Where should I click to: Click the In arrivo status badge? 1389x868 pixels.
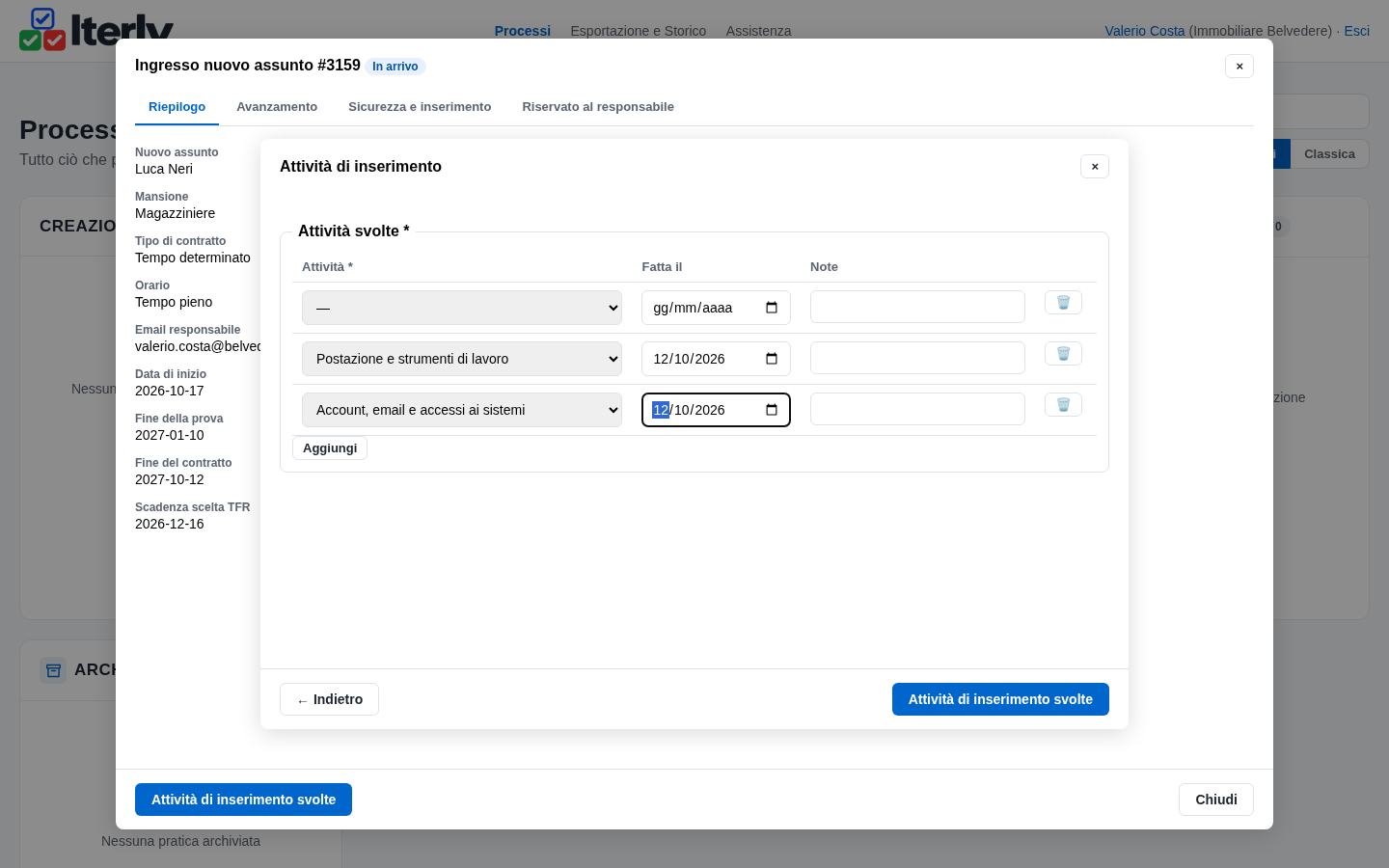395,67
